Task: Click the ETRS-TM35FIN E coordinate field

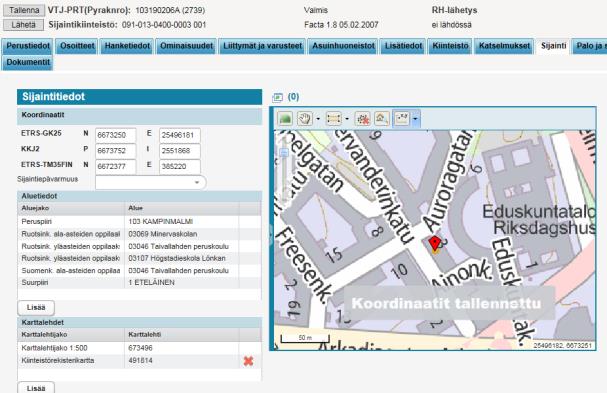Action: 180,166
